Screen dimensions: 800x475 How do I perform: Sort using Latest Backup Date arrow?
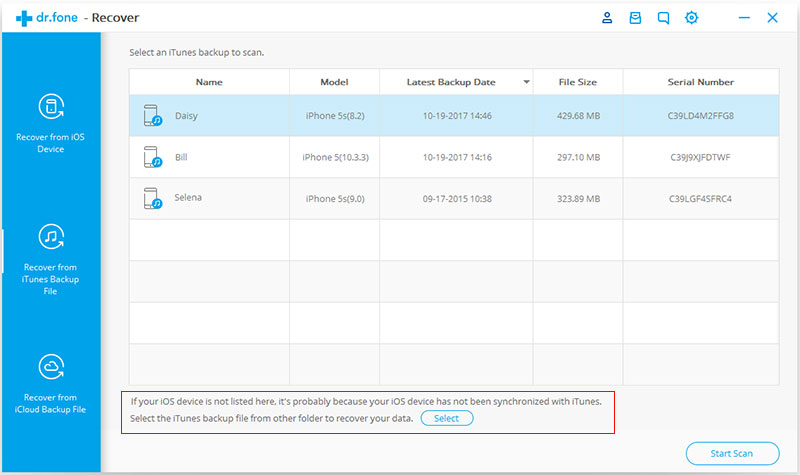coord(526,82)
